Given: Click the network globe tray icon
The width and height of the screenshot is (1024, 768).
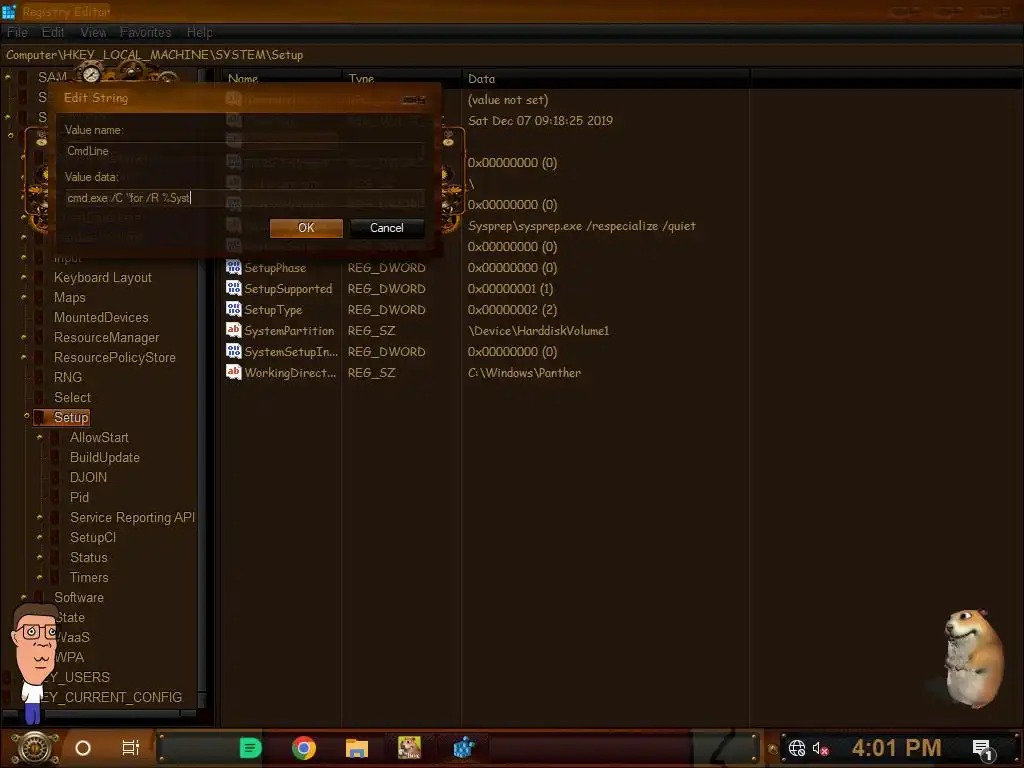Looking at the screenshot, I should point(797,748).
